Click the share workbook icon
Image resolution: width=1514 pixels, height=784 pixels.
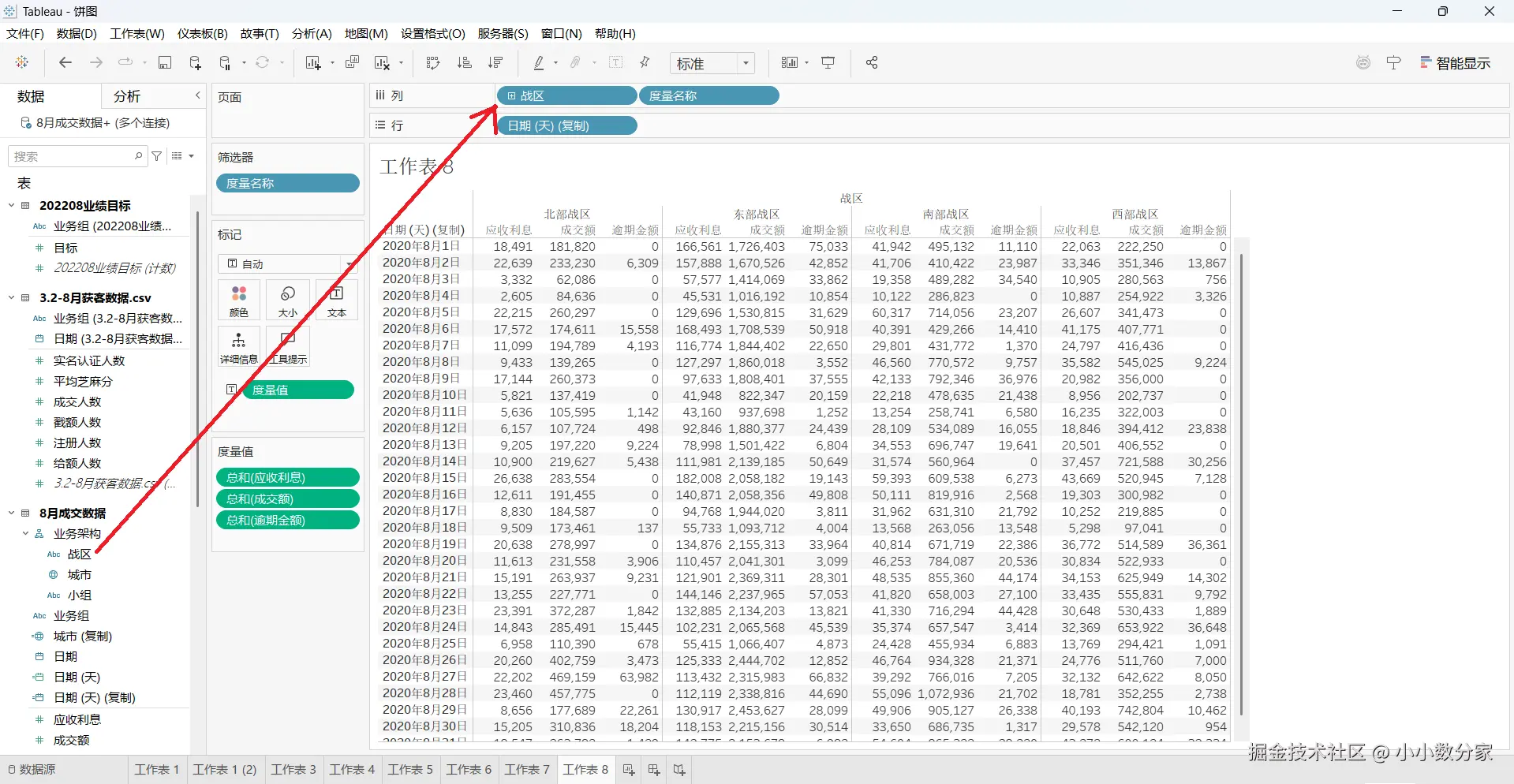point(872,62)
